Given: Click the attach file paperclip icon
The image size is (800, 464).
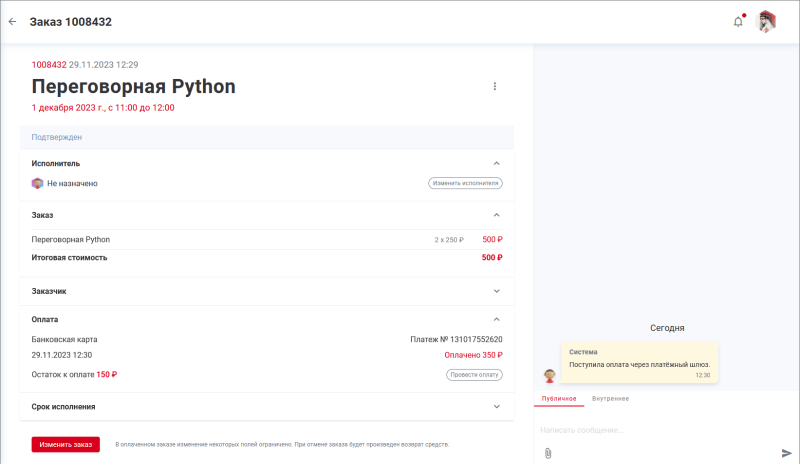Looking at the screenshot, I should pyautogui.click(x=548, y=453).
